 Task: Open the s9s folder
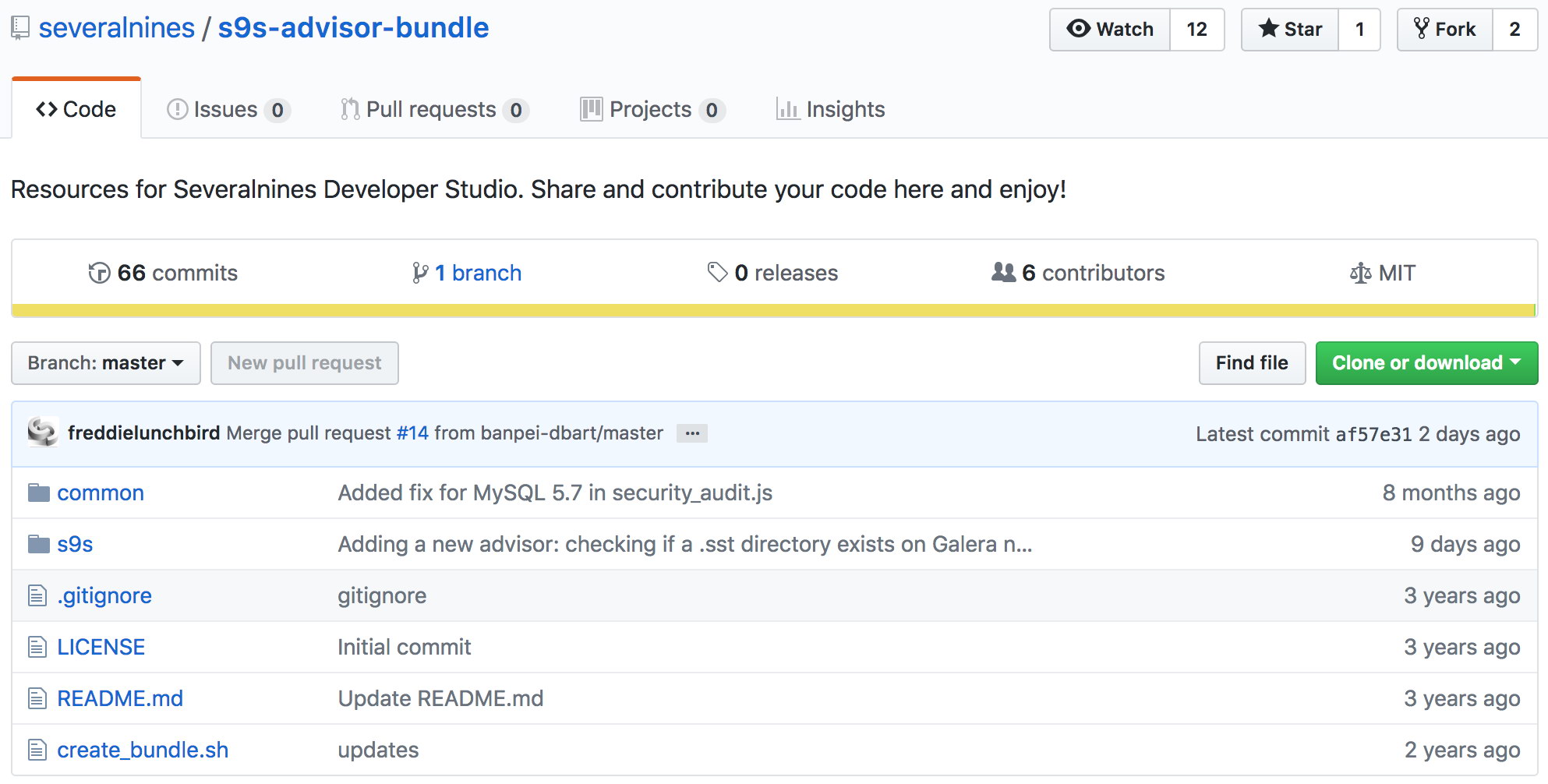pos(75,544)
